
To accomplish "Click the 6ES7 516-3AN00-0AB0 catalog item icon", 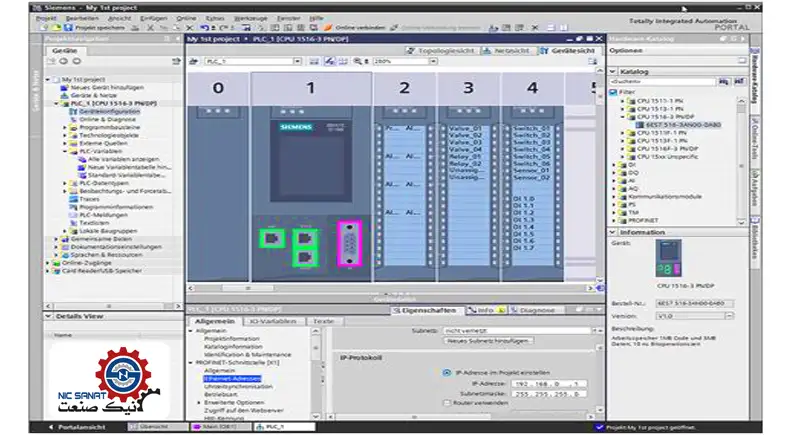I will pos(640,124).
